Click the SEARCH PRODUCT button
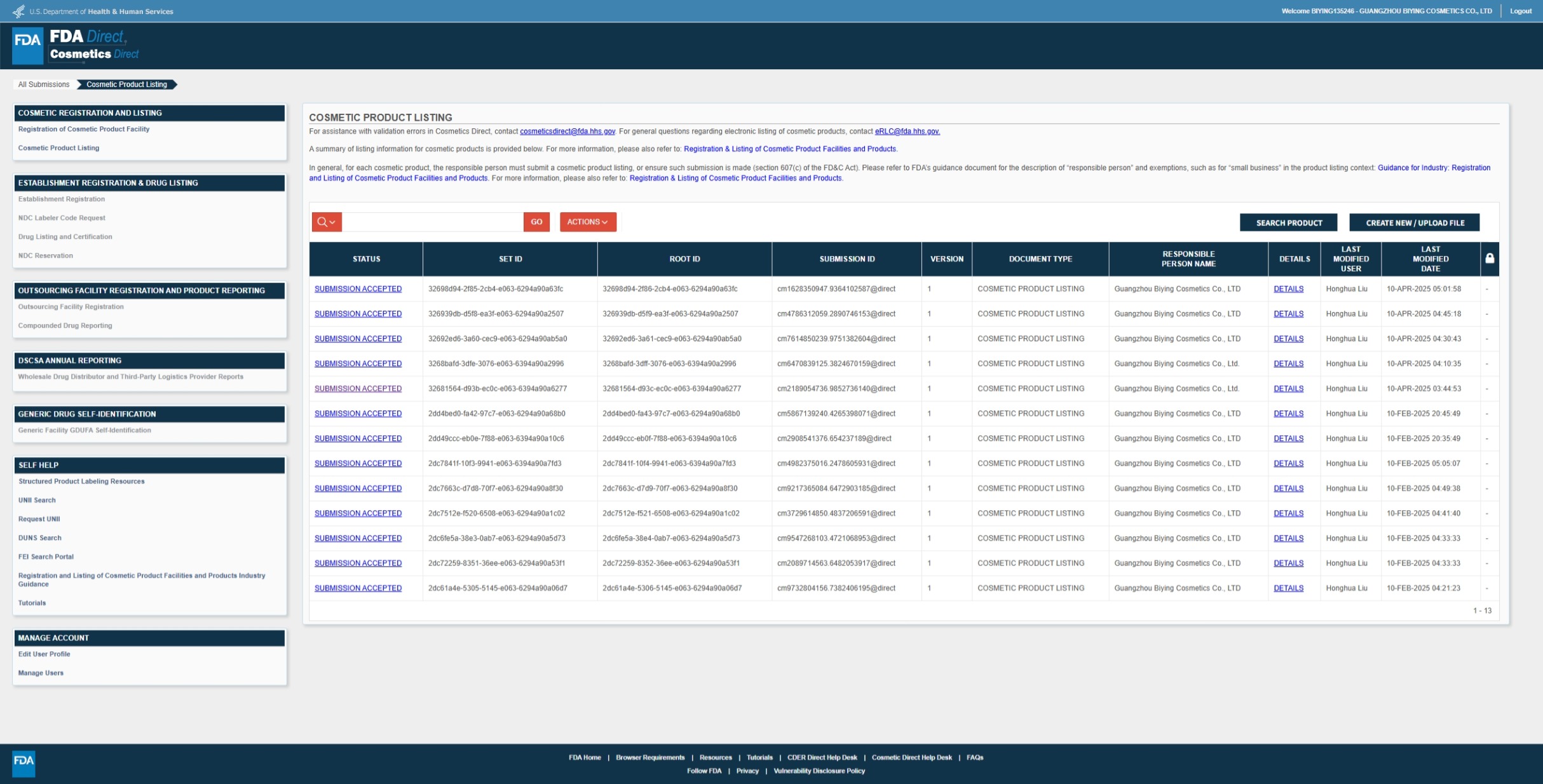 point(1288,223)
